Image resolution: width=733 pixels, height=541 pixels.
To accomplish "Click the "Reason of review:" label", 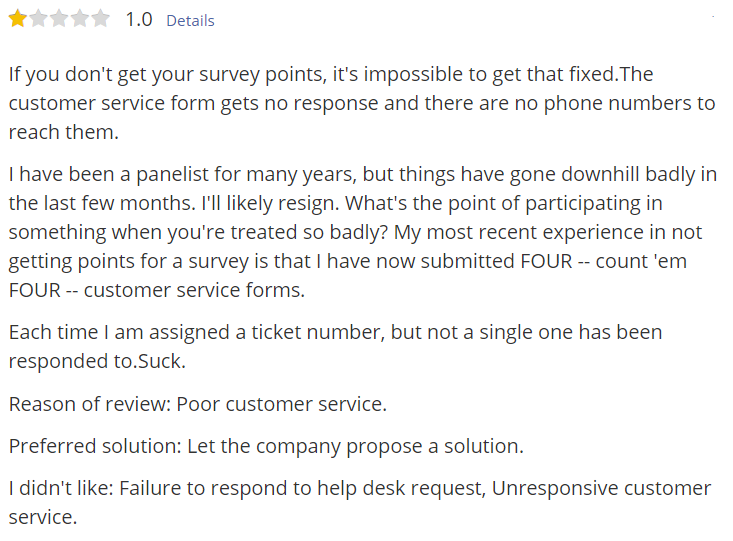I will [90, 404].
